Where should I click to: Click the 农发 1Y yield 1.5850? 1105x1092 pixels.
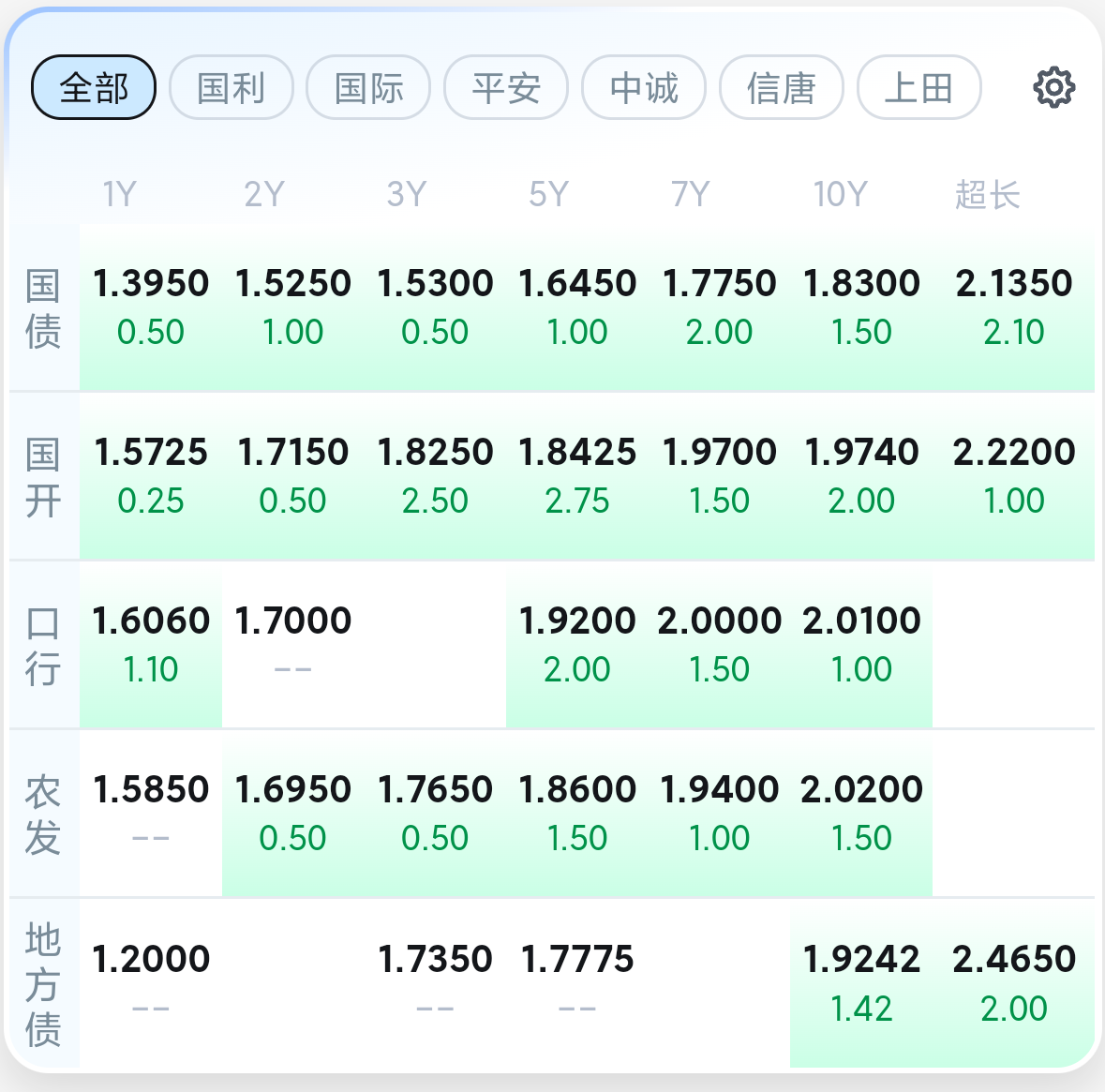click(151, 790)
